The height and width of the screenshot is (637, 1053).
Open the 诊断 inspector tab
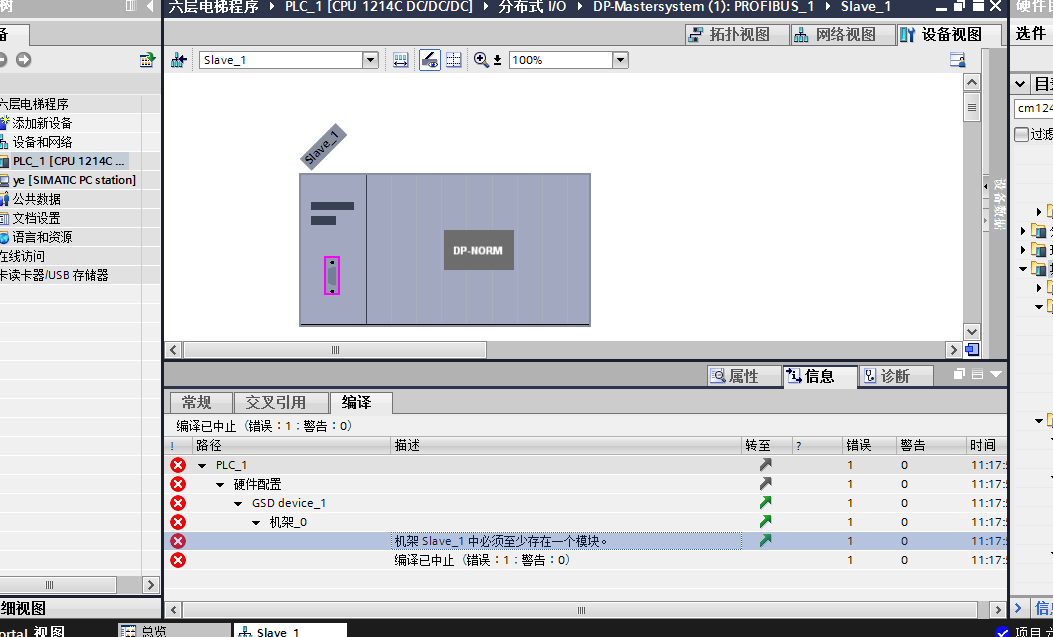tap(895, 376)
